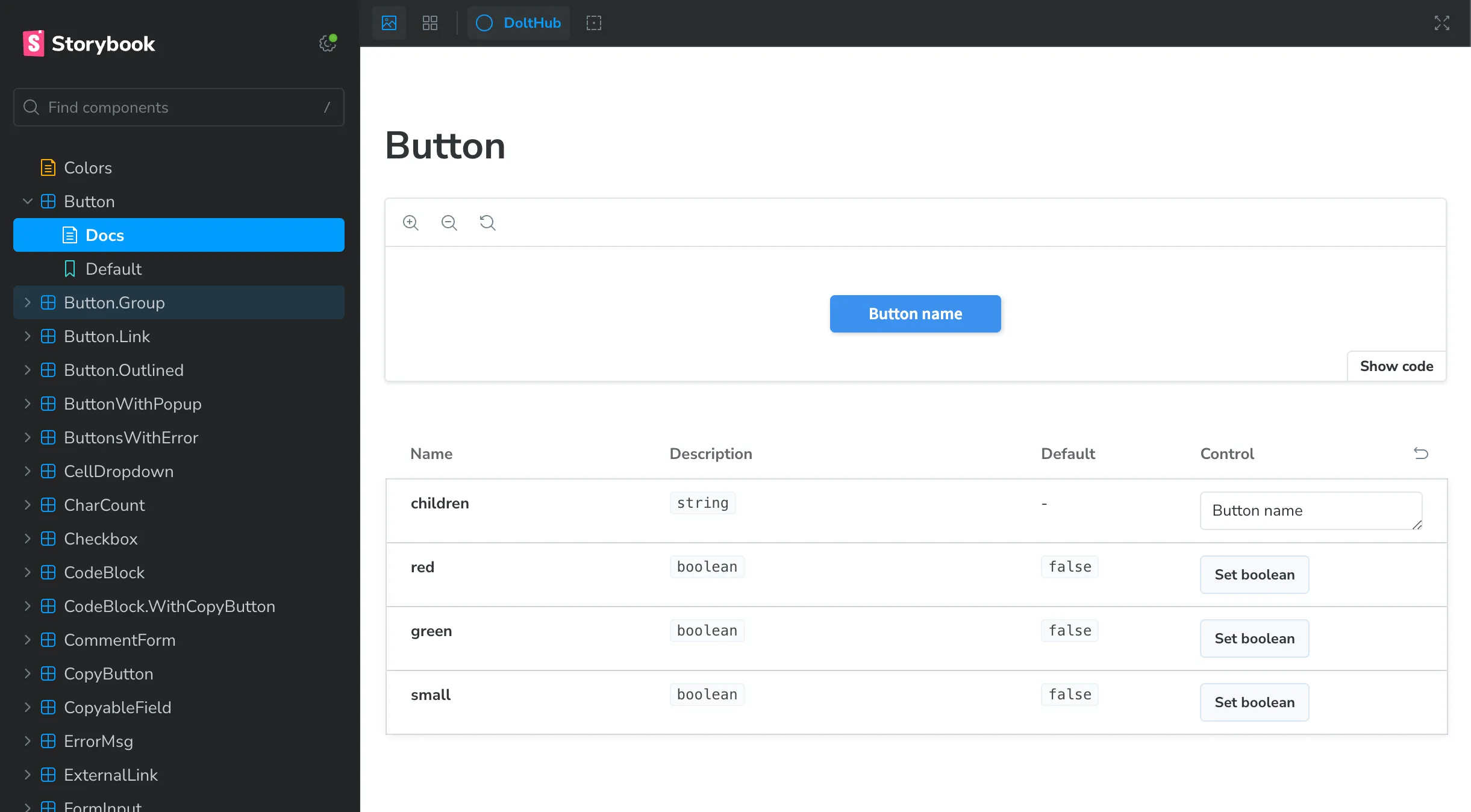
Task: Enter fullscreen using the expand icon
Action: click(x=1442, y=23)
